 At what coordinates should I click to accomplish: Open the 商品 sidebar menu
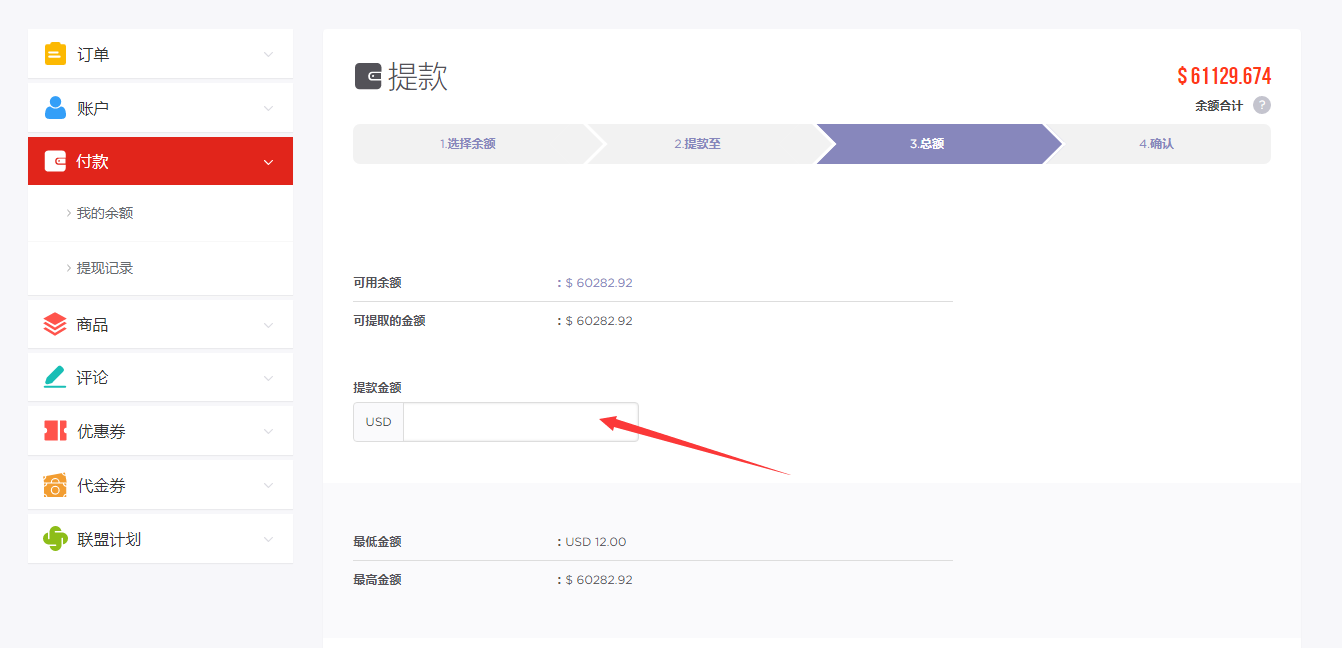(160, 325)
